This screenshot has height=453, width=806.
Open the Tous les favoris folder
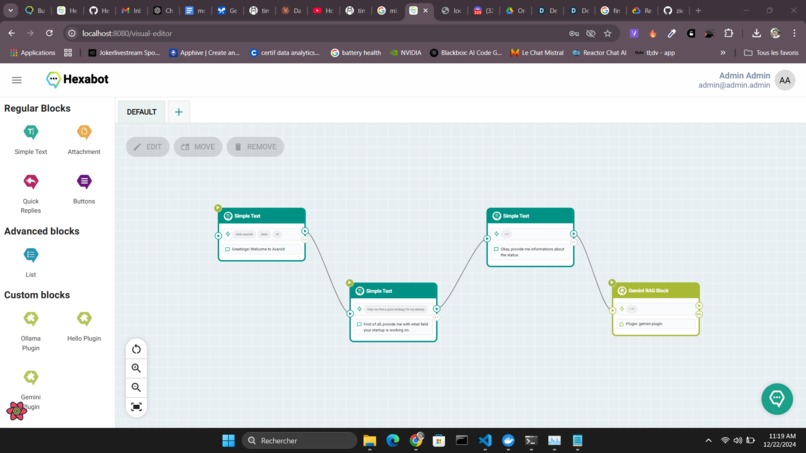pyautogui.click(x=771, y=52)
